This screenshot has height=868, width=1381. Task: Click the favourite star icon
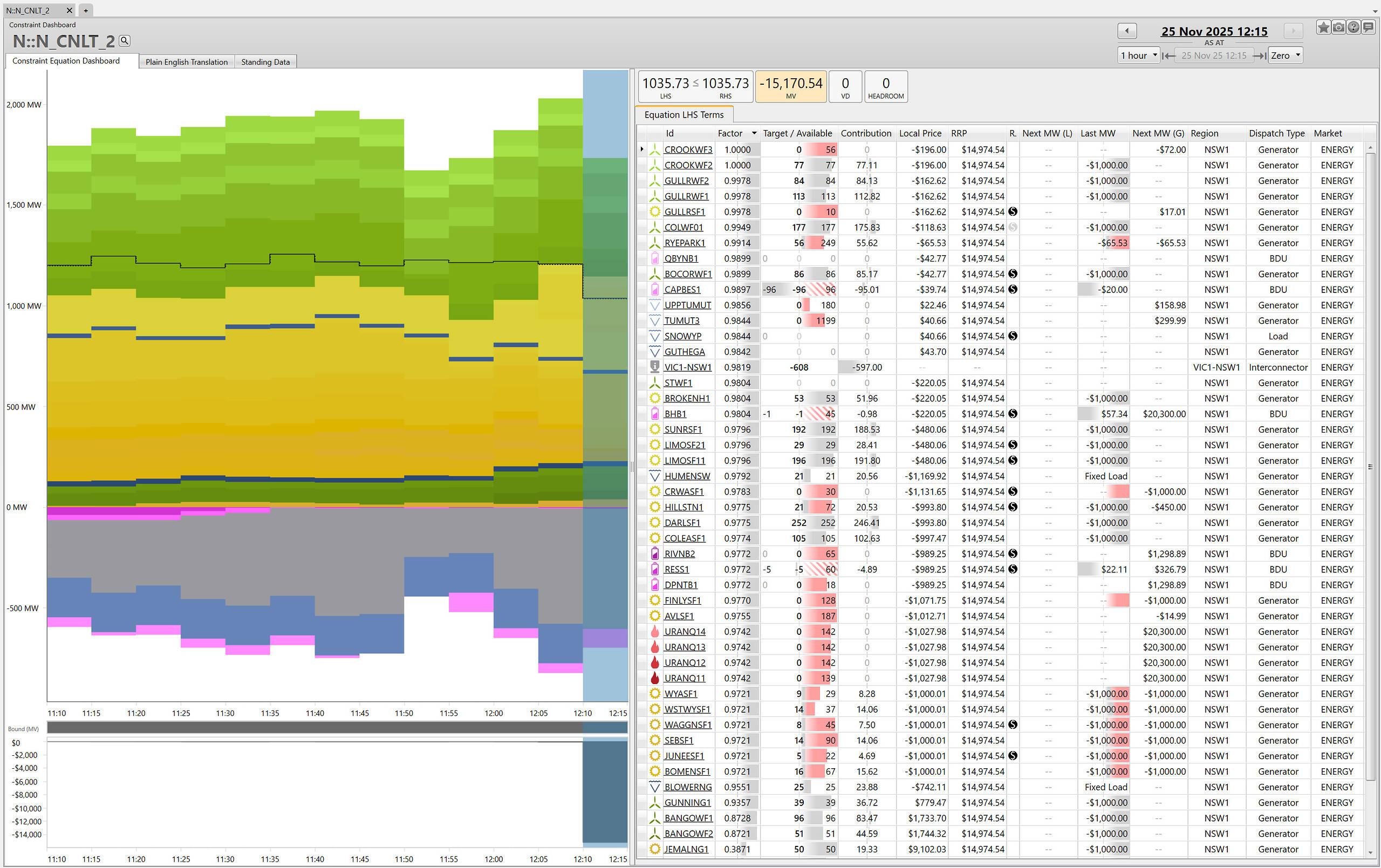tap(1323, 28)
